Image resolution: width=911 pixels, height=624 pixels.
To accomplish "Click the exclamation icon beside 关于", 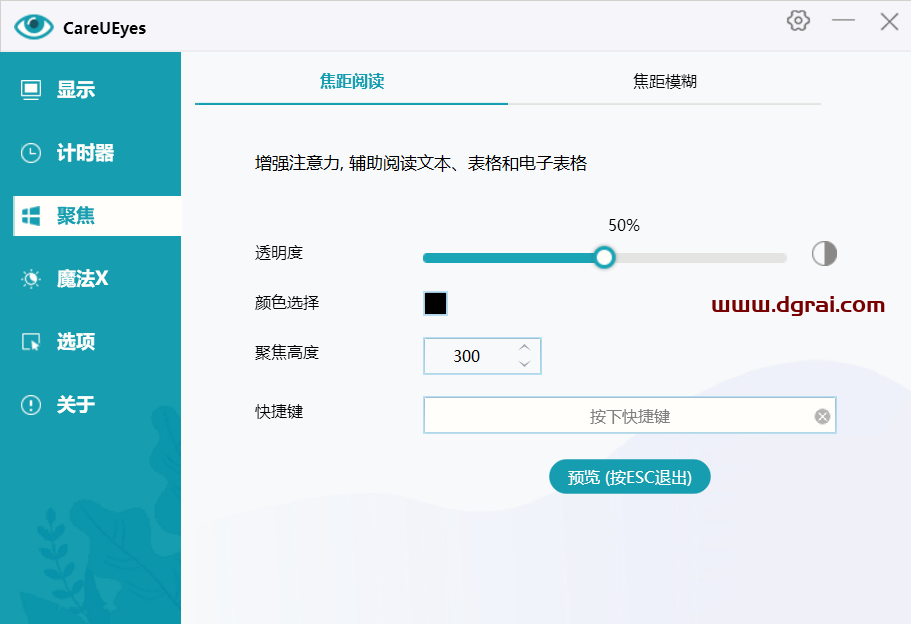I will point(31,405).
